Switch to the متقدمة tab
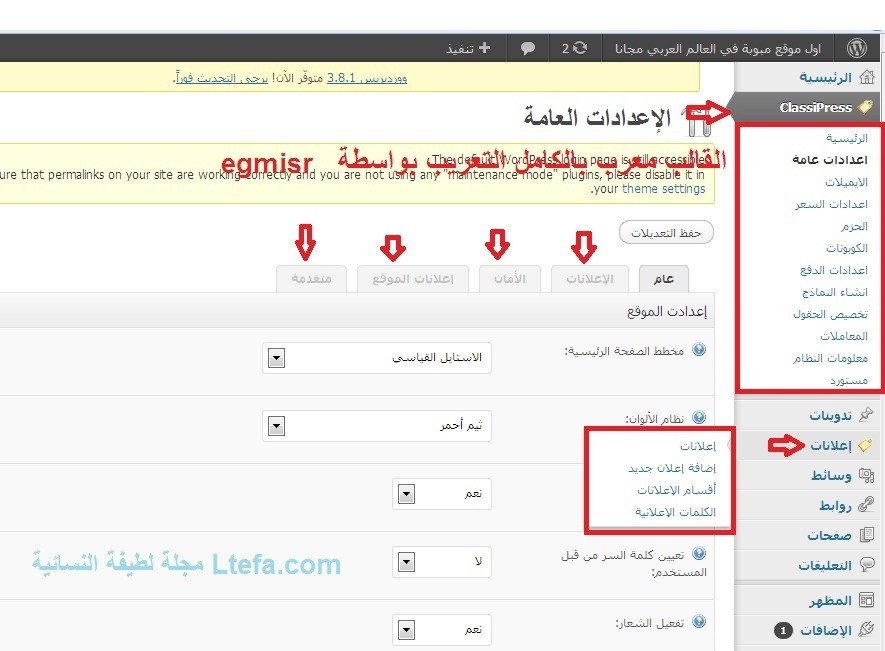The image size is (885, 651). (x=311, y=279)
